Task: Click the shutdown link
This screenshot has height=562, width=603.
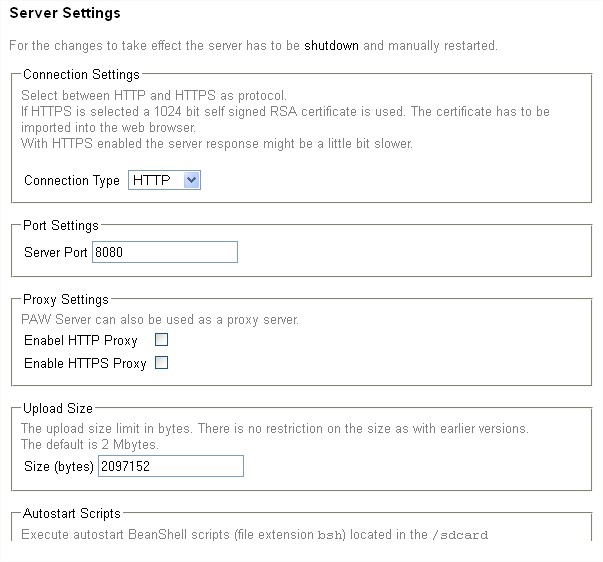Action: coord(331,46)
